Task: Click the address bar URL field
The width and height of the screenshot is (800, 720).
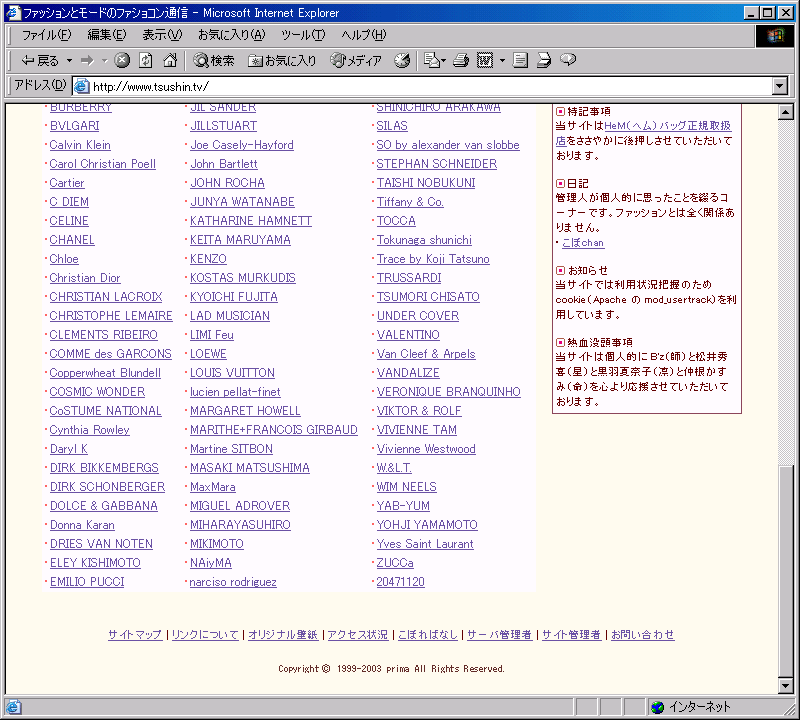Action: click(431, 86)
